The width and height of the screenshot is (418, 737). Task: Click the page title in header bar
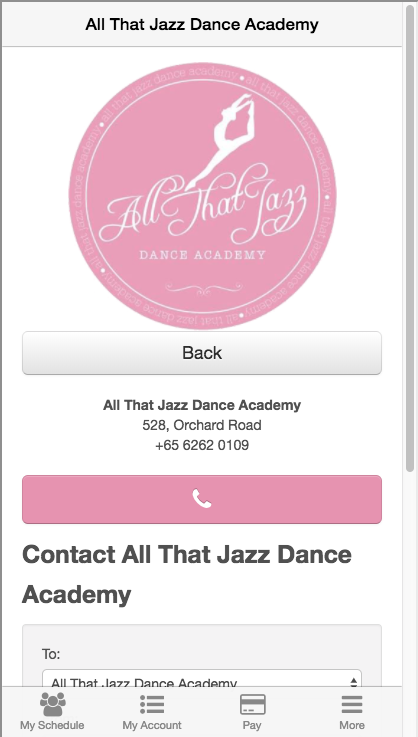coord(202,24)
